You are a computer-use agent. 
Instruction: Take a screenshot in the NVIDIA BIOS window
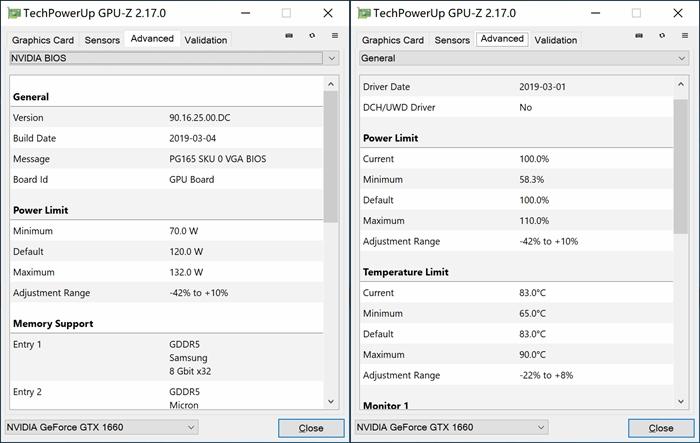pos(289,36)
